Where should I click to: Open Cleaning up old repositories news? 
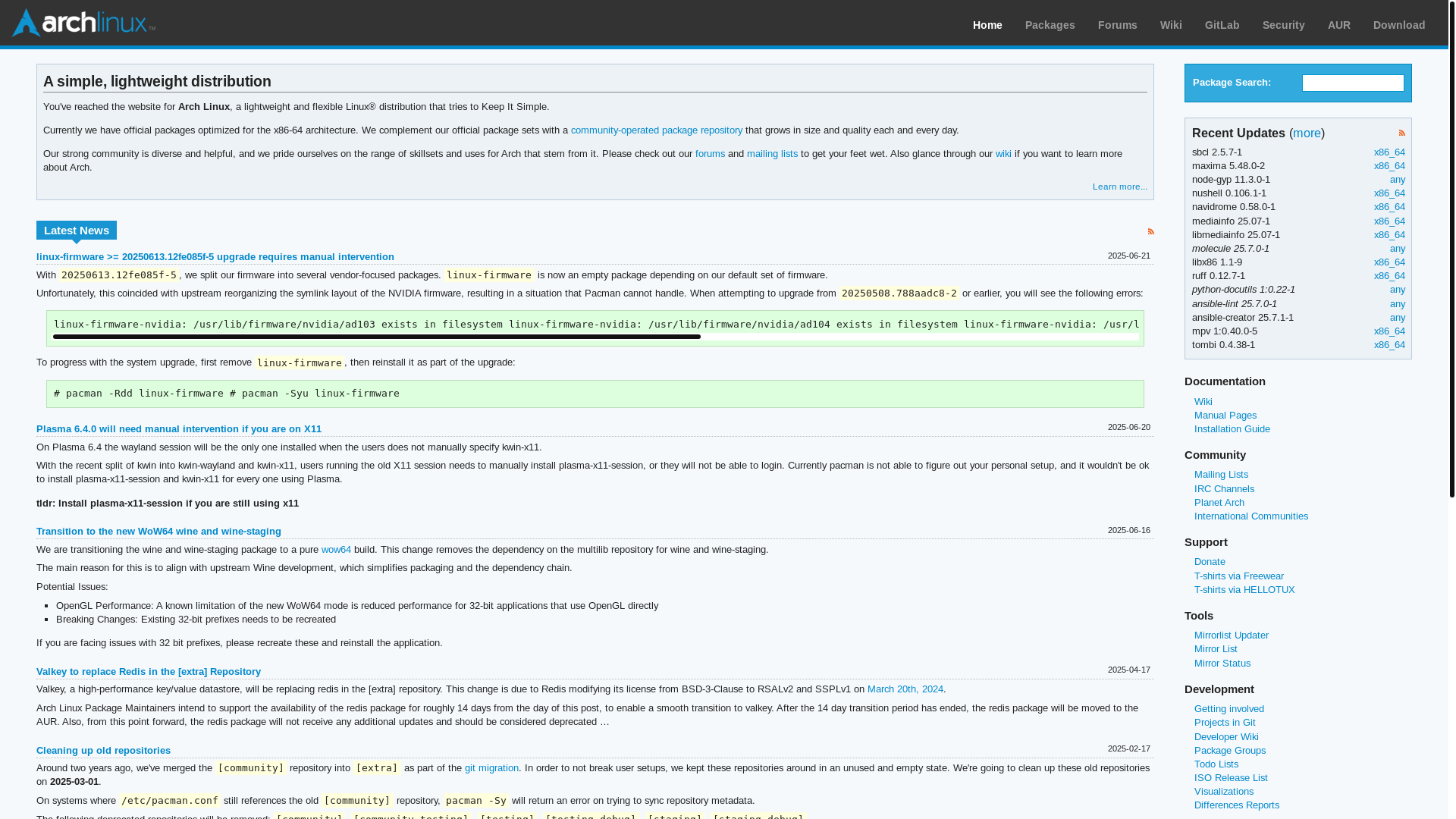[103, 751]
